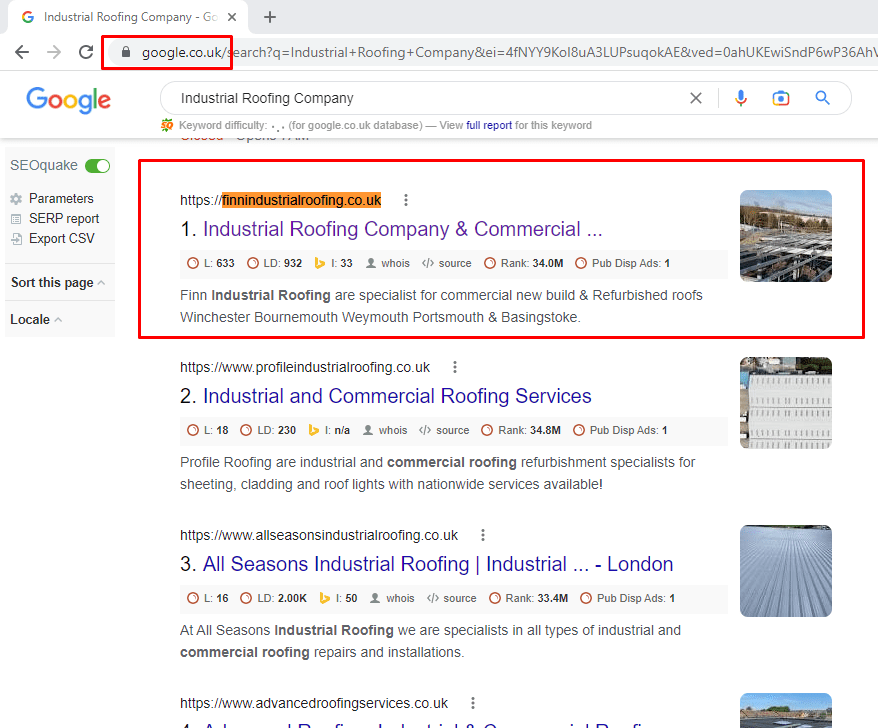Click Rank: 33.4M on third result

click(529, 598)
